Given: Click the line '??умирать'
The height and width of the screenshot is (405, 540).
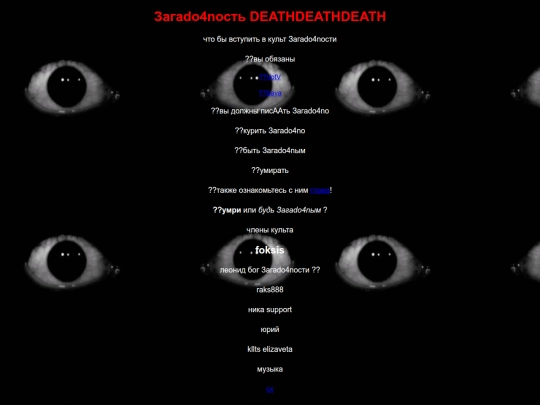Looking at the screenshot, I should 270,170.
